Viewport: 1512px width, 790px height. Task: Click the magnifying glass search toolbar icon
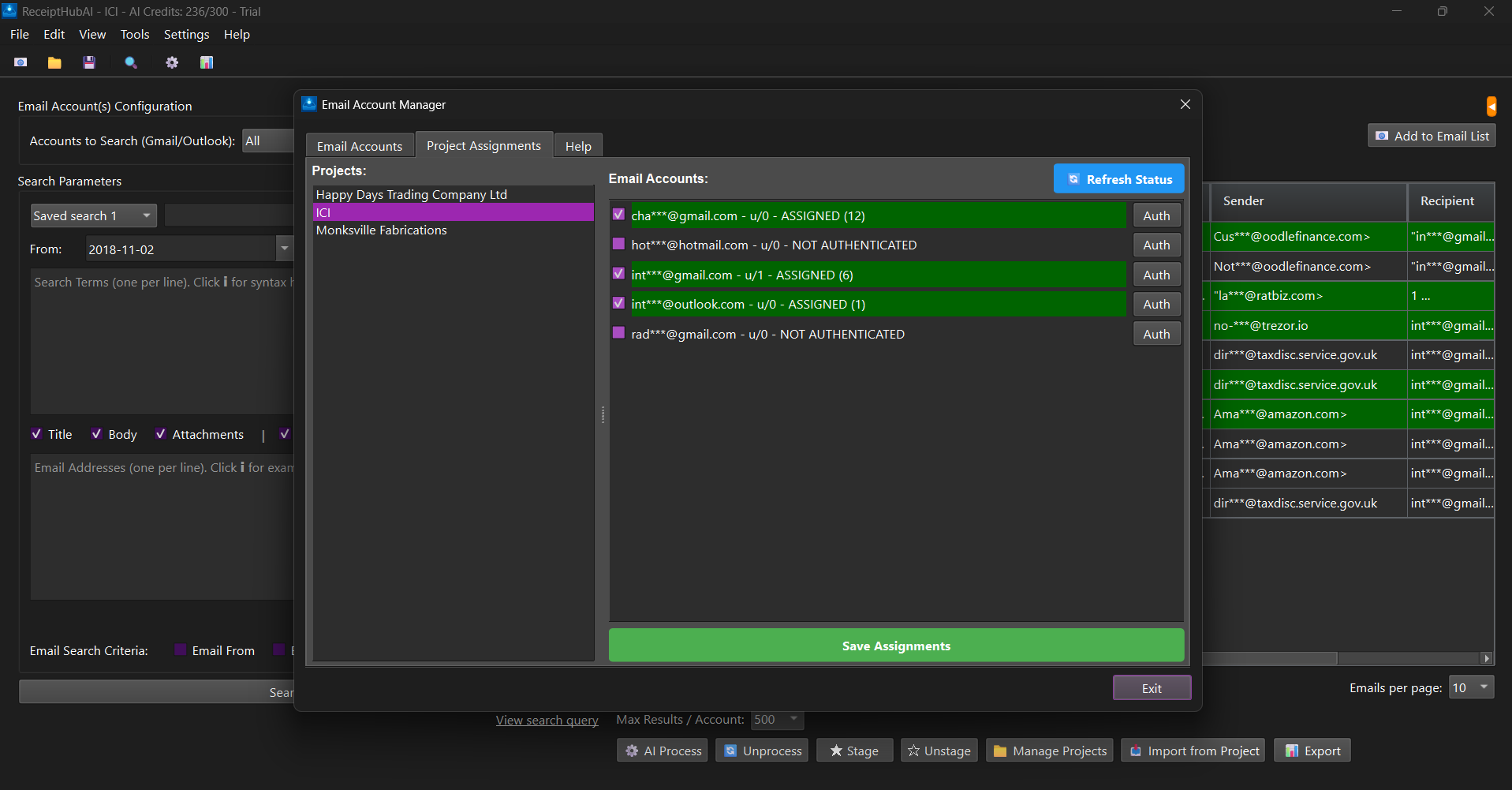click(x=131, y=62)
